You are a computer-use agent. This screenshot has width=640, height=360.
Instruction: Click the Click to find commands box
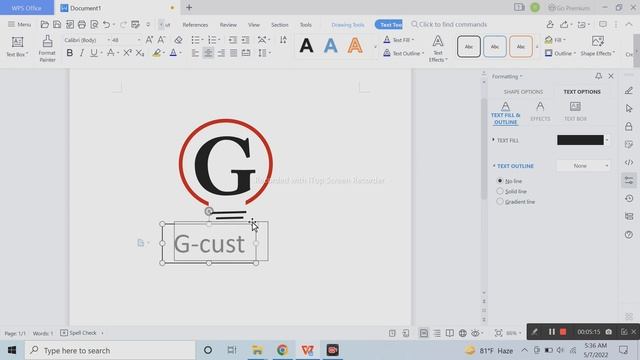(449, 24)
